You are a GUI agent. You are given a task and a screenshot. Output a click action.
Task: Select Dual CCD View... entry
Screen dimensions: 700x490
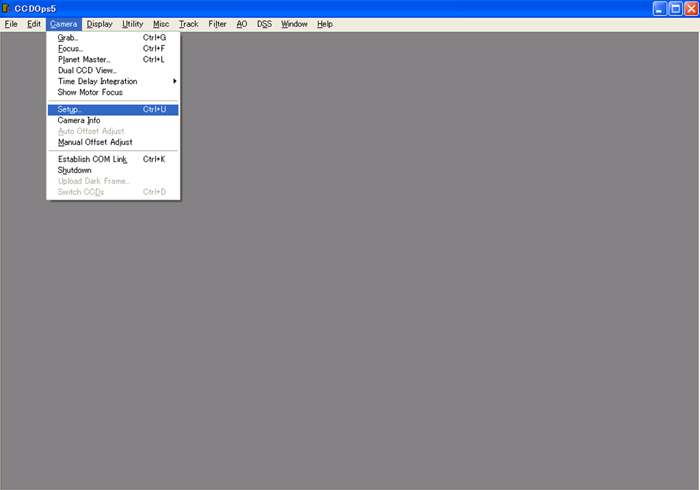(x=113, y=71)
